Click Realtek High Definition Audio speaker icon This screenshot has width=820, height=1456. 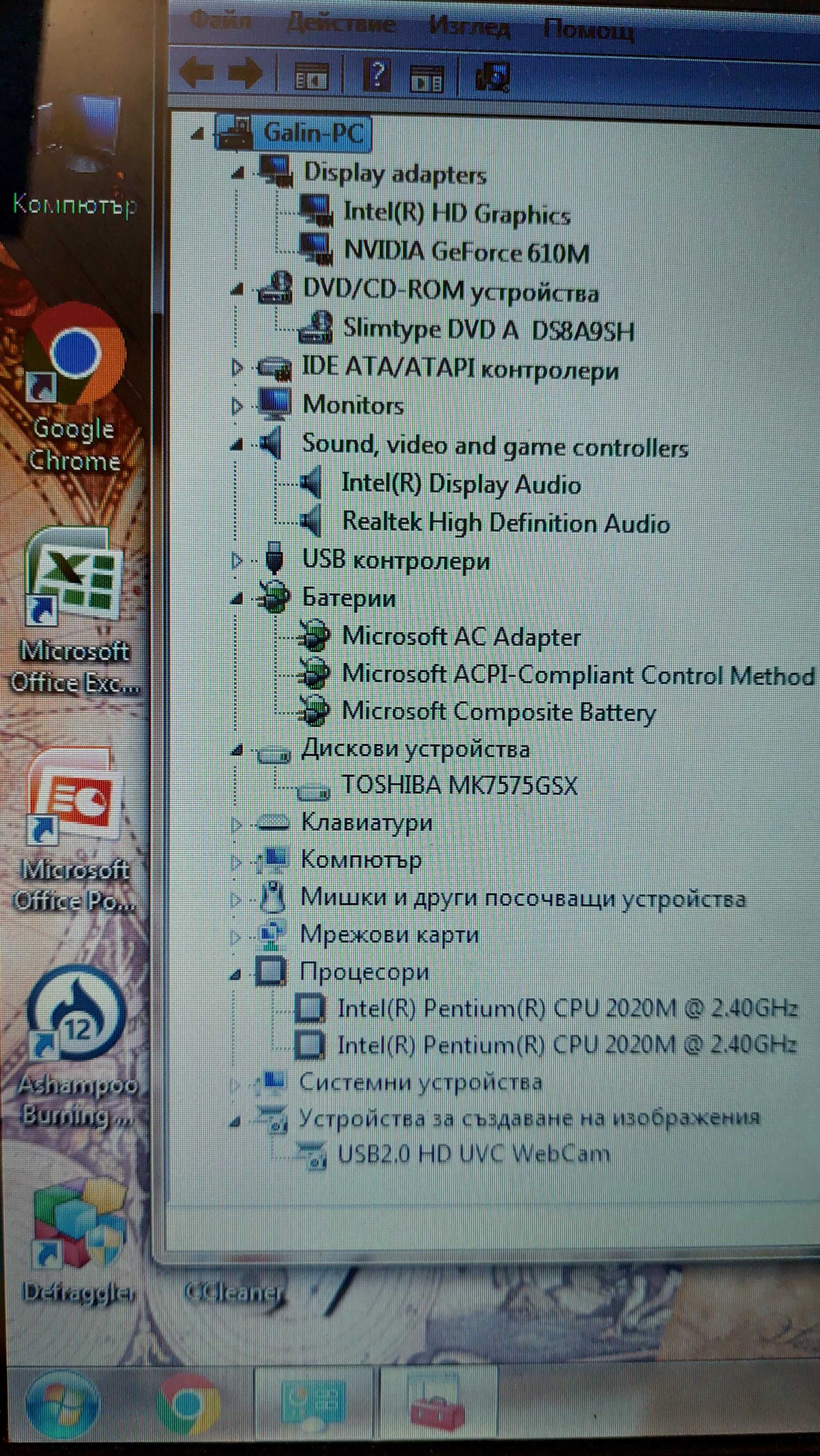click(311, 521)
